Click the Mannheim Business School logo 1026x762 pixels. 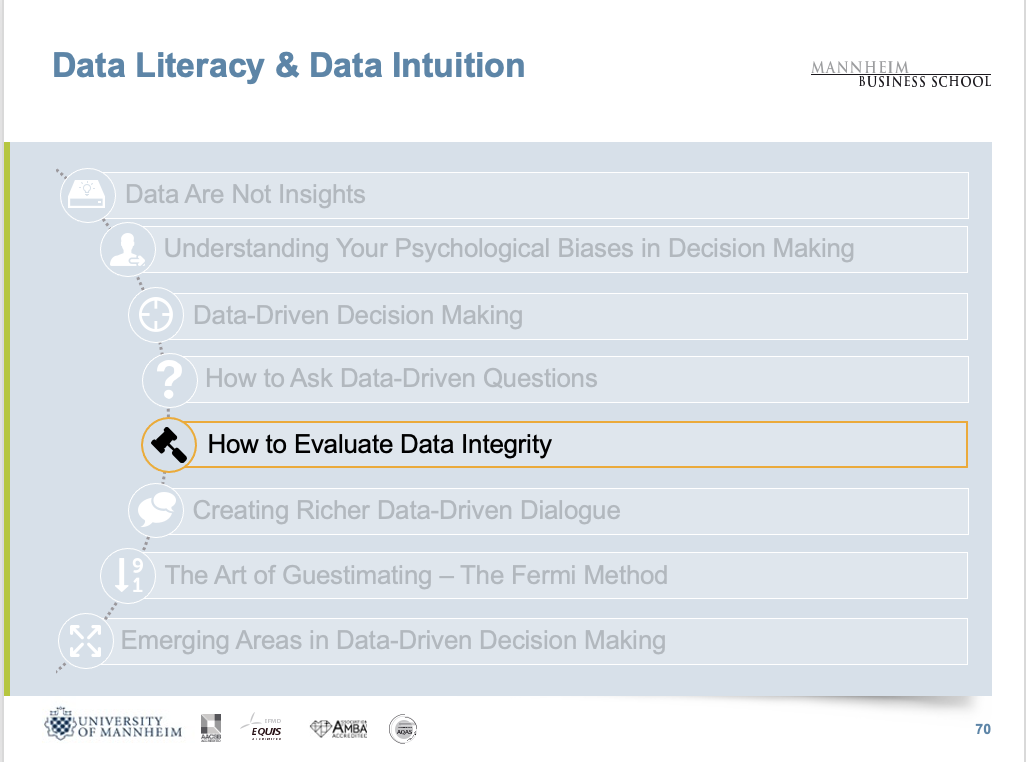(x=900, y=75)
